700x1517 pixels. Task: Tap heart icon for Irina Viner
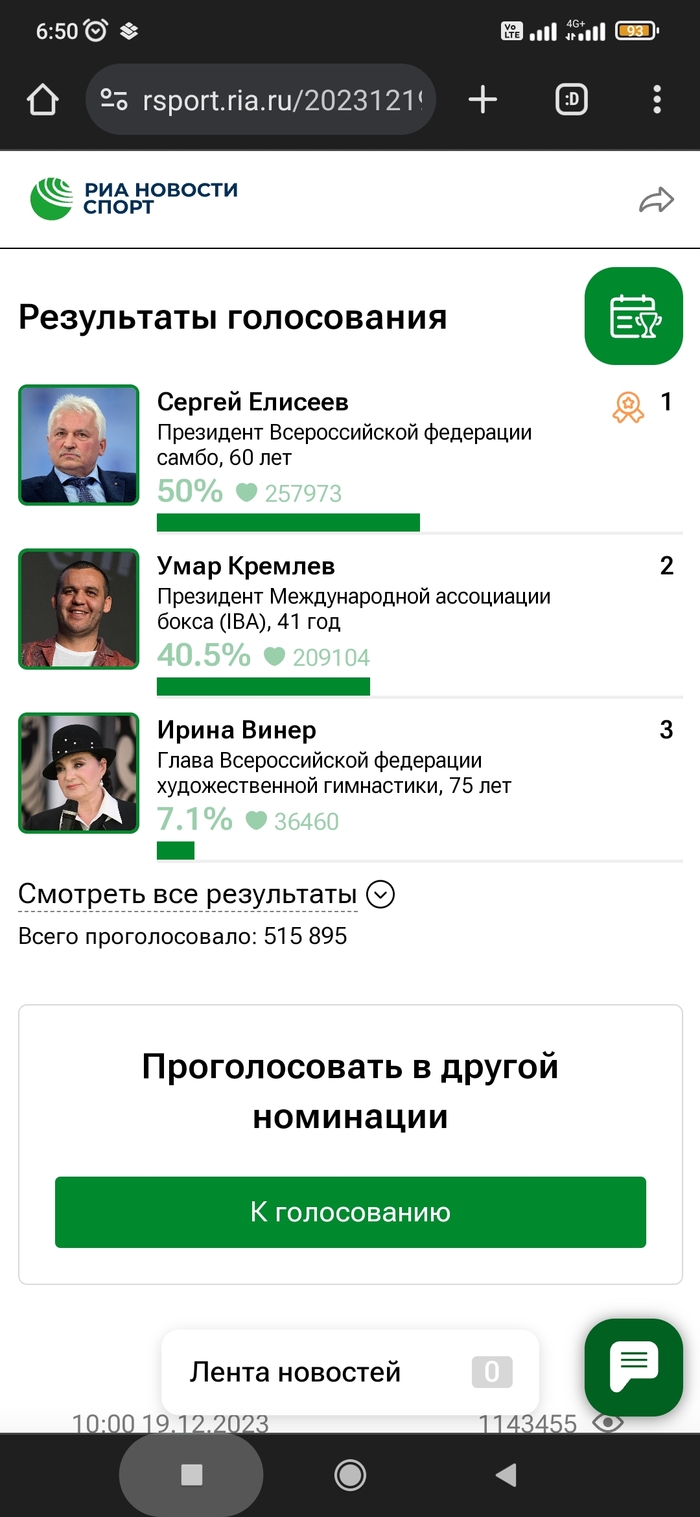pos(257,821)
